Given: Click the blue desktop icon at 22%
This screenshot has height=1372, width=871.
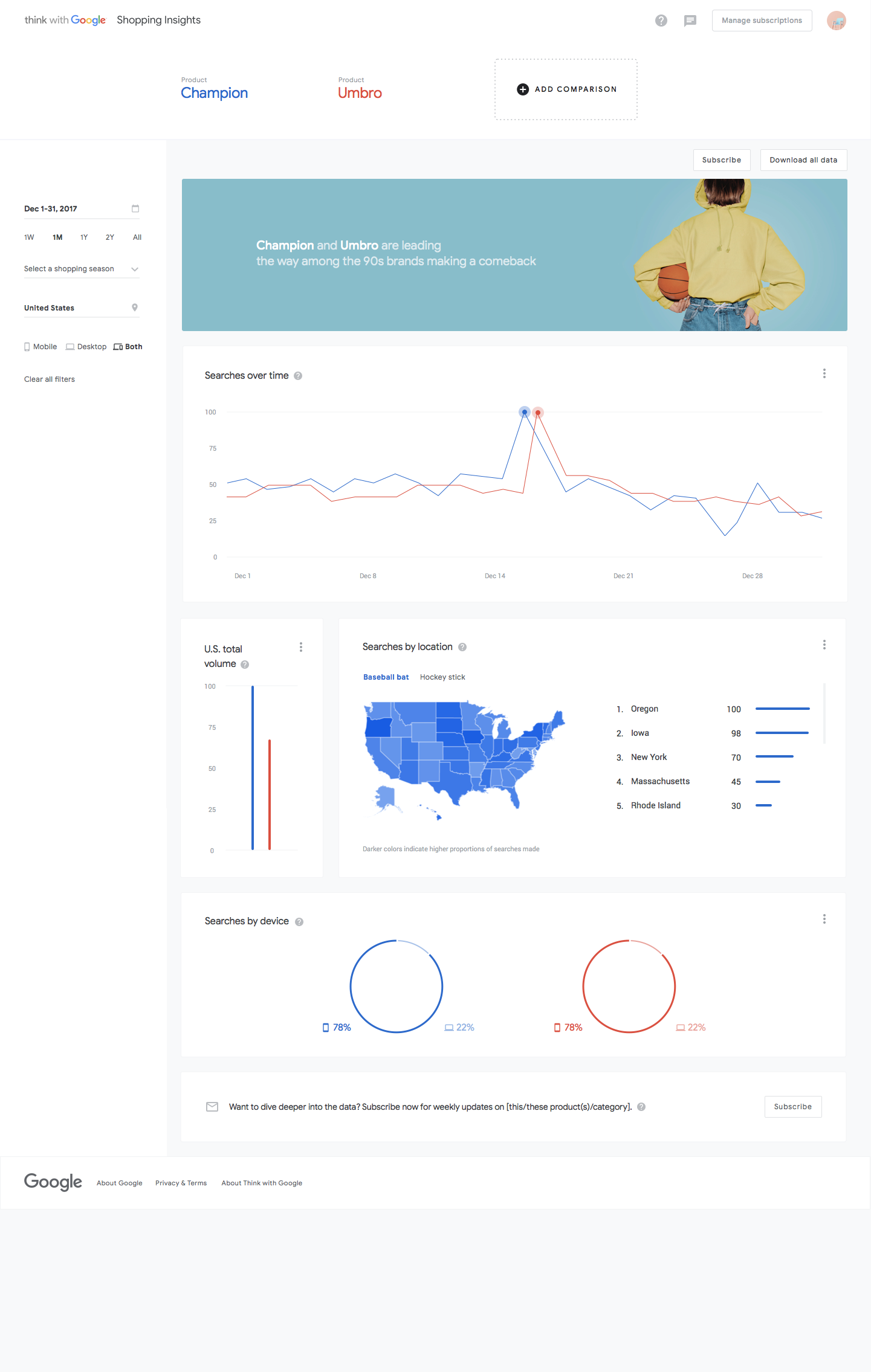Looking at the screenshot, I should [x=449, y=1028].
